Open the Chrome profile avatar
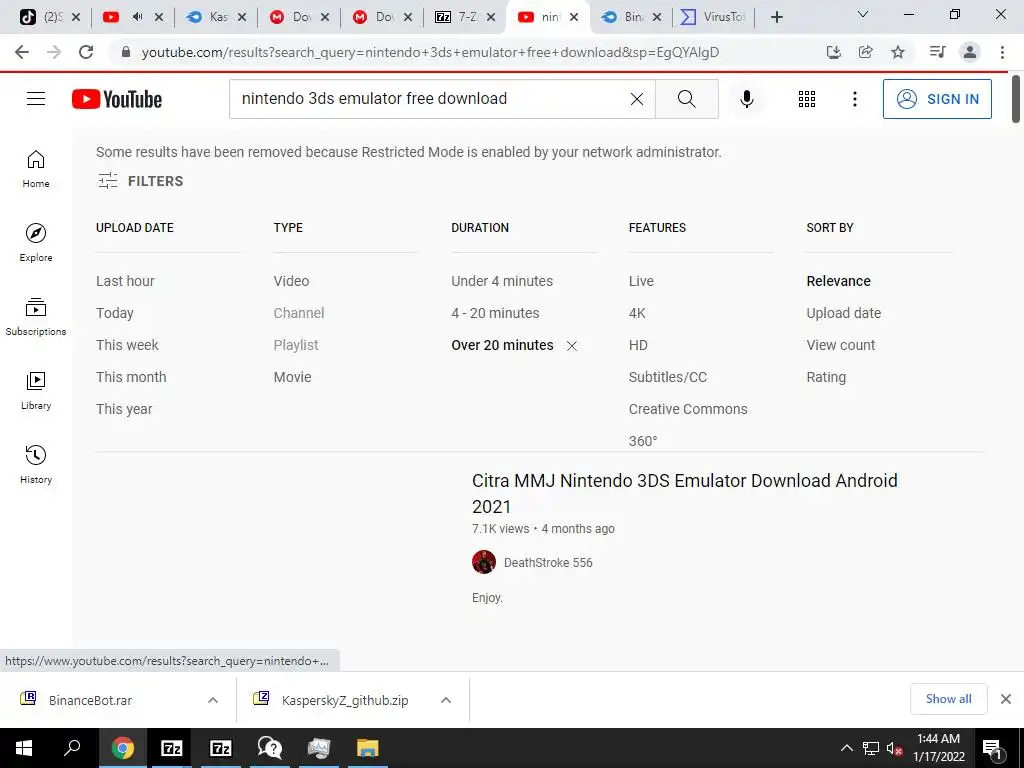This screenshot has width=1024, height=768. [970, 52]
